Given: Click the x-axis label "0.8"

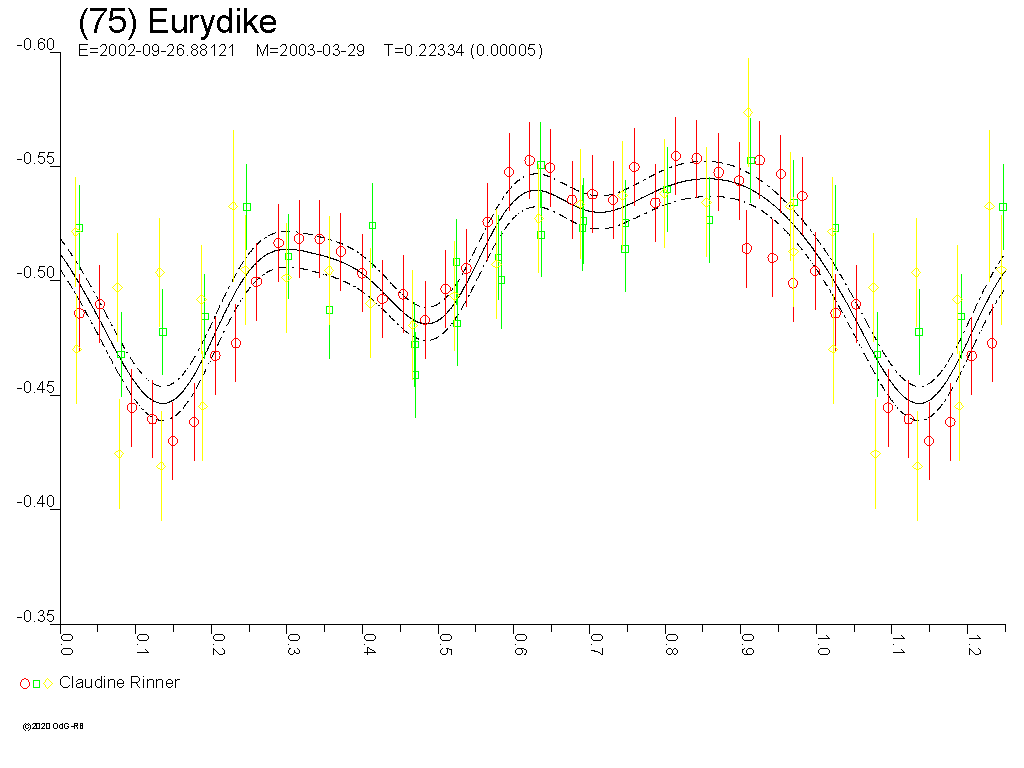Looking at the screenshot, I should click(672, 643).
